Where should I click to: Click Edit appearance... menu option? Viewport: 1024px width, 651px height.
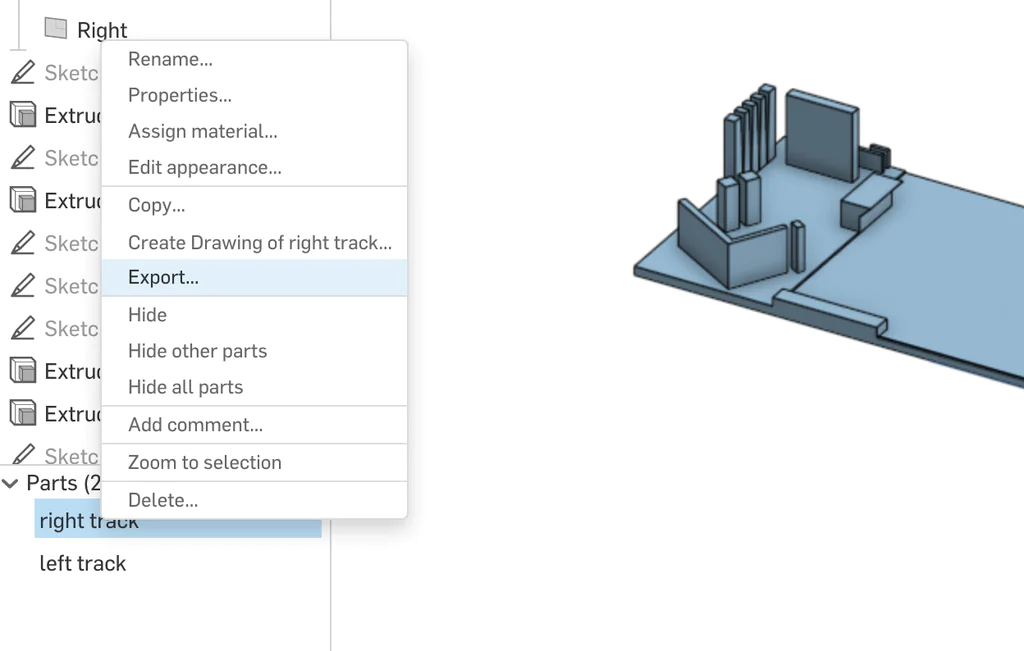(x=254, y=168)
